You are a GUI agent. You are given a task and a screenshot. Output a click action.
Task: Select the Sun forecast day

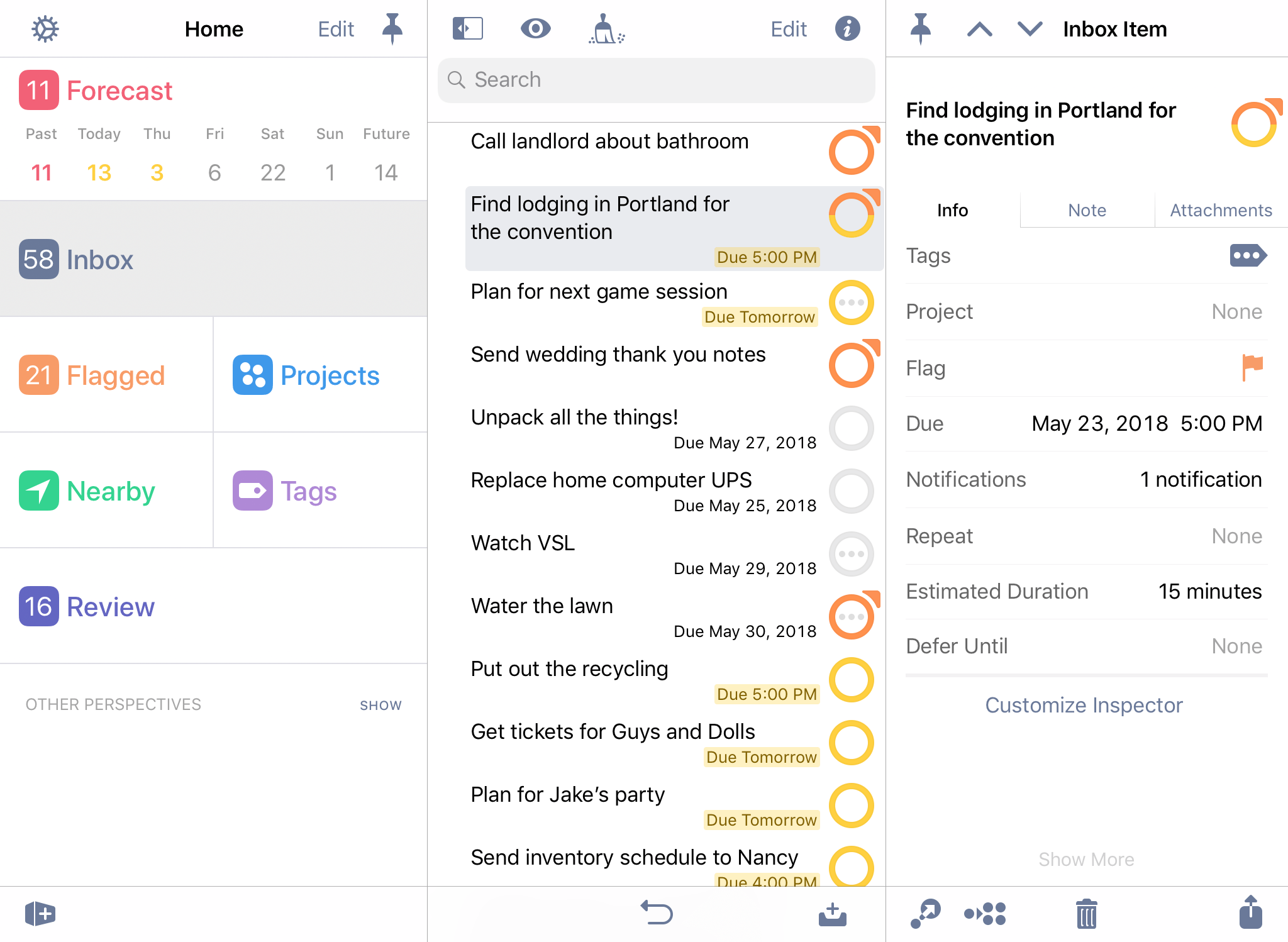point(330,155)
